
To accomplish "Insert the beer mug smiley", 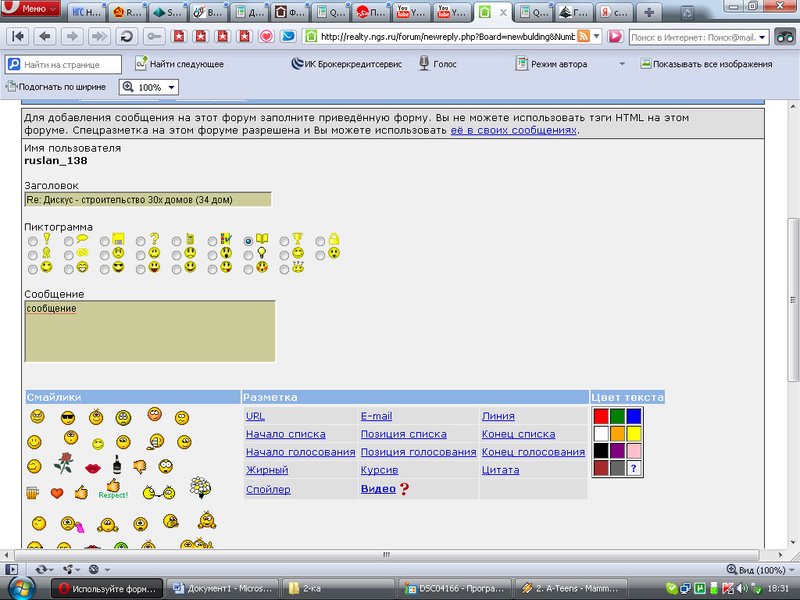I will 32,492.
